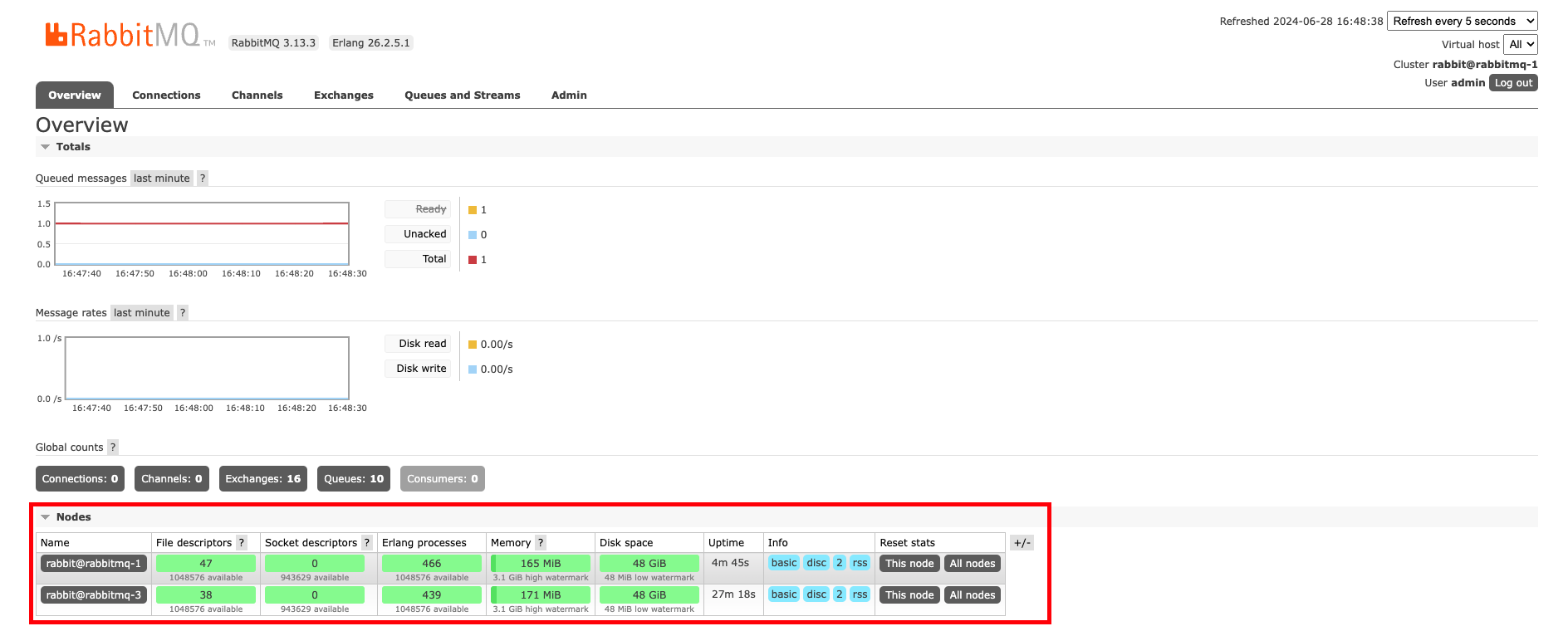
Task: Click the Log out button
Action: [x=1513, y=83]
